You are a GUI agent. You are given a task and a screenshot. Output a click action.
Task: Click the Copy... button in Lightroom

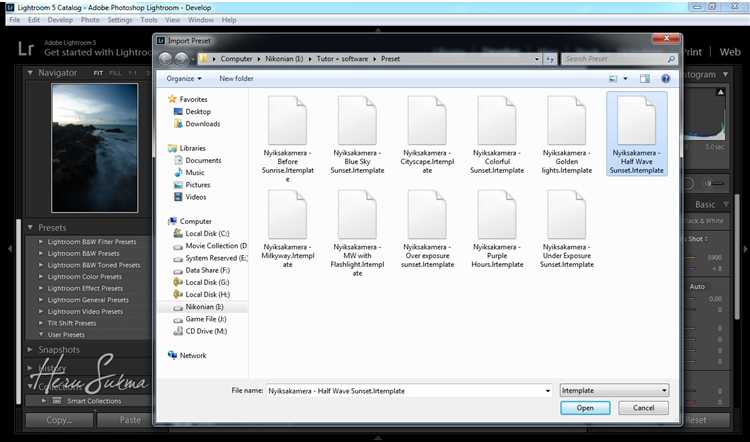click(59, 420)
